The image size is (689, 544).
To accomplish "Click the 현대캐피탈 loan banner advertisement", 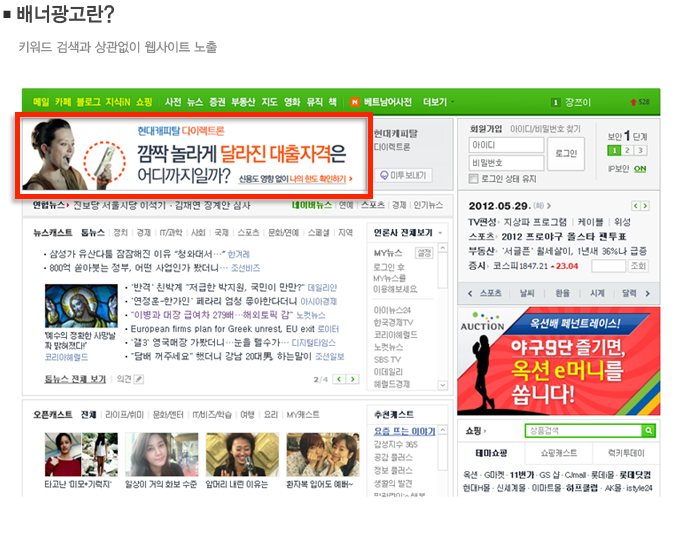I will (x=194, y=154).
